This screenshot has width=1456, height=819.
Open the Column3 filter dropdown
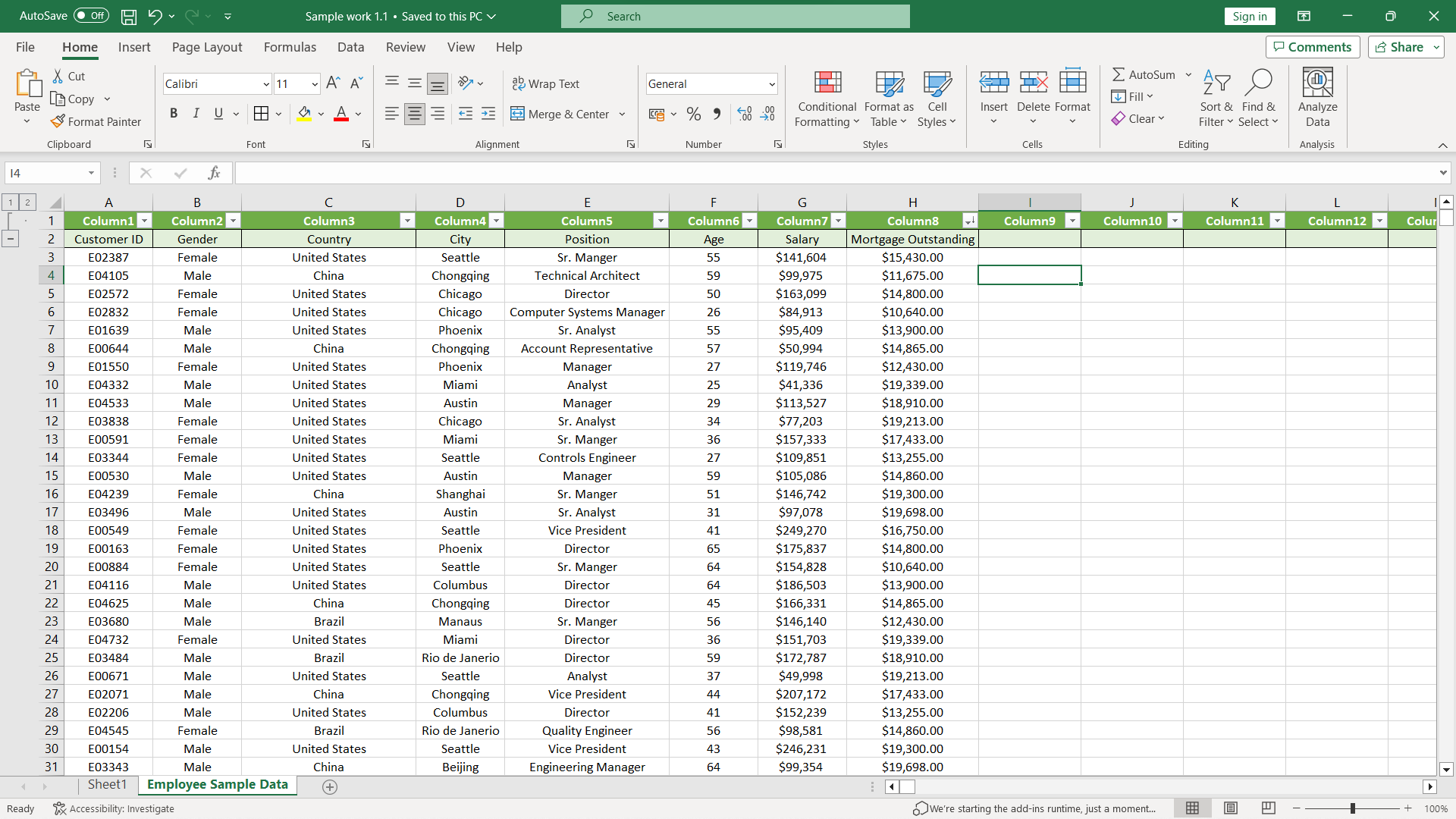(407, 221)
